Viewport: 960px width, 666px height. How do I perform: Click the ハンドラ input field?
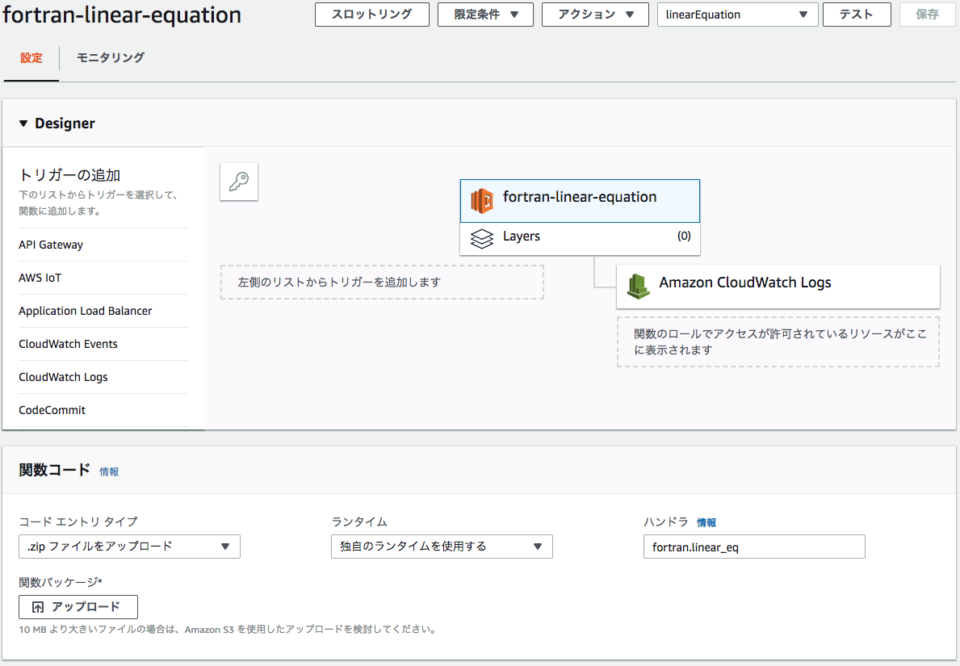(754, 547)
